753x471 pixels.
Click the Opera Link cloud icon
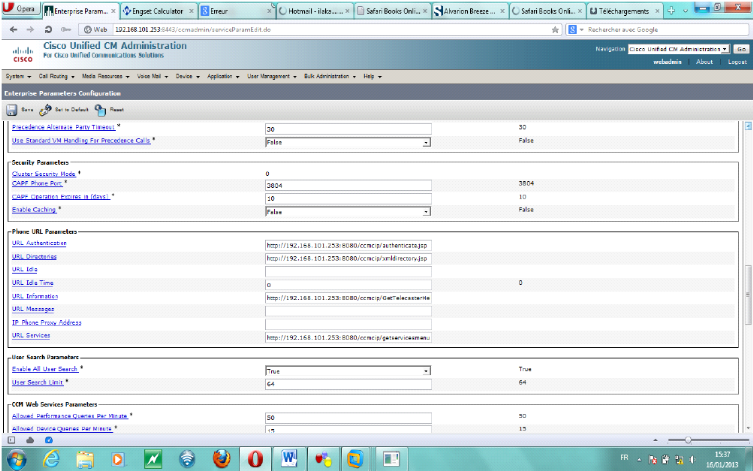point(30,440)
